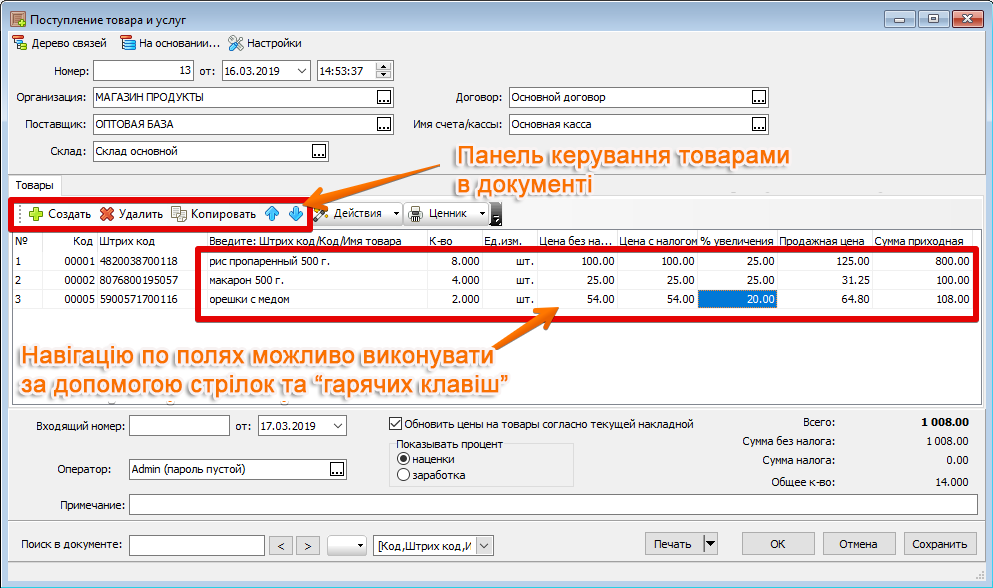Click the На основании... toolbar item

[170, 43]
